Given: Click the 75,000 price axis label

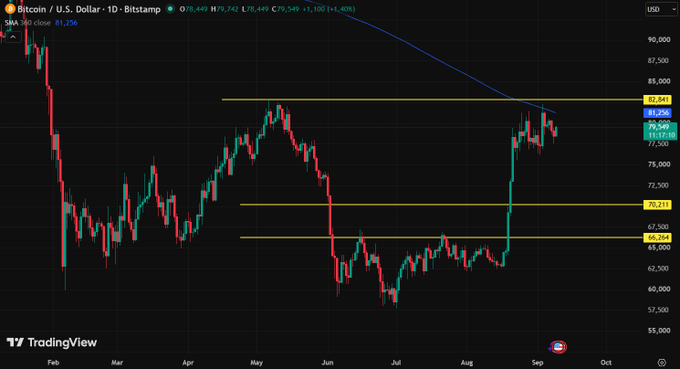Looking at the screenshot, I should coord(658,164).
